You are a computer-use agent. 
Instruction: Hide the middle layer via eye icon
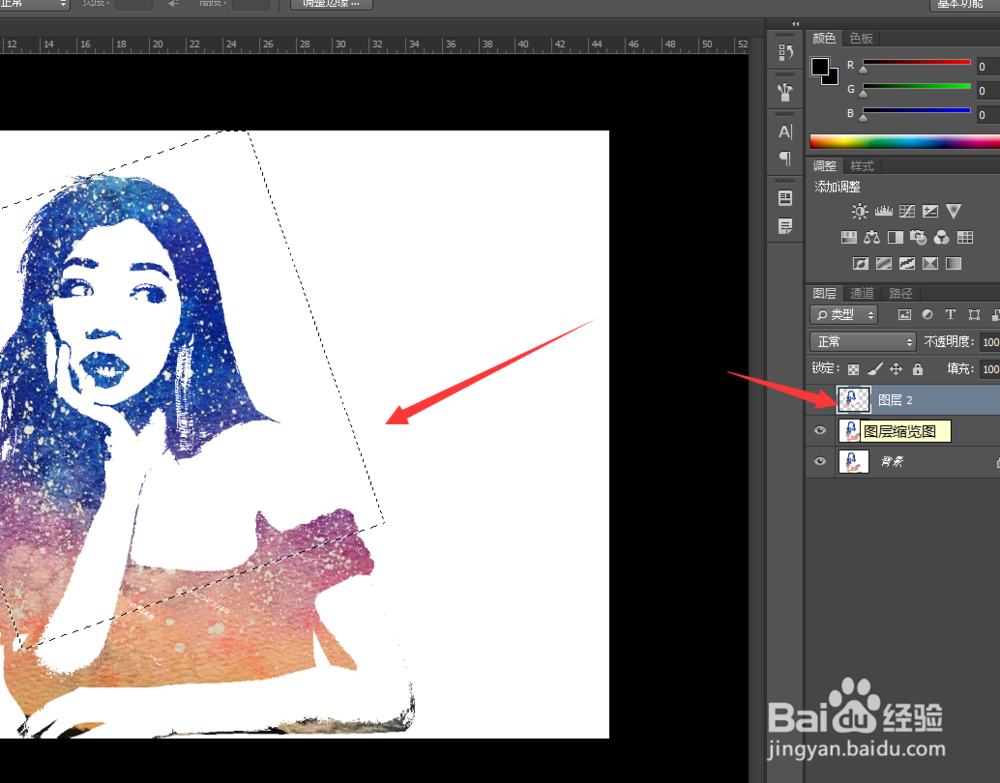coord(820,430)
